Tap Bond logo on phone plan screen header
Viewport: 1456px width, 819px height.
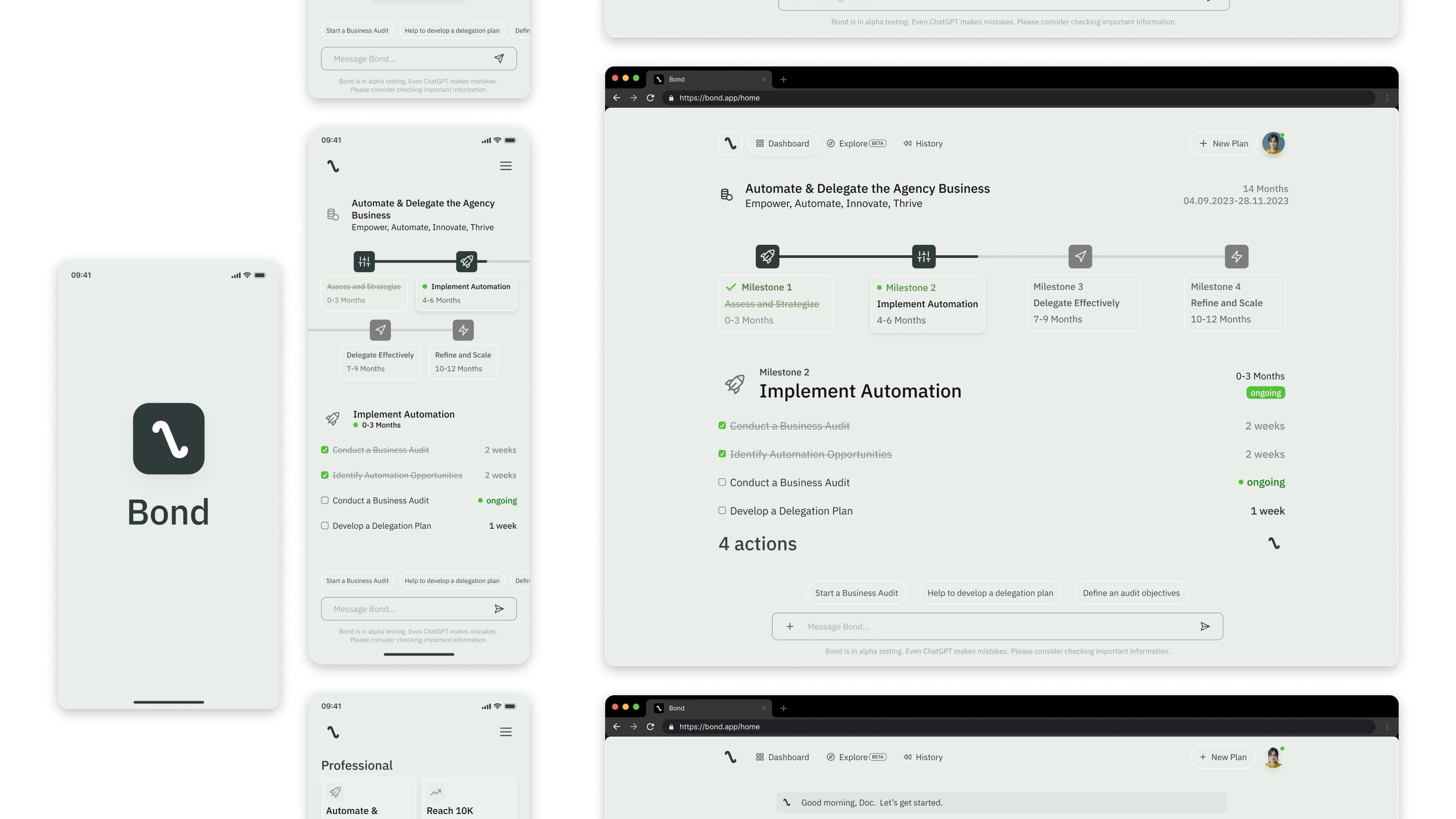coord(333,166)
